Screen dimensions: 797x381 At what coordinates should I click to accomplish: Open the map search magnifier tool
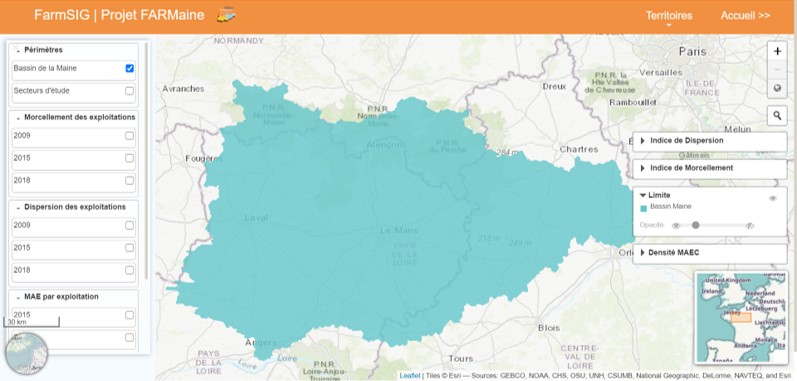pos(777,116)
